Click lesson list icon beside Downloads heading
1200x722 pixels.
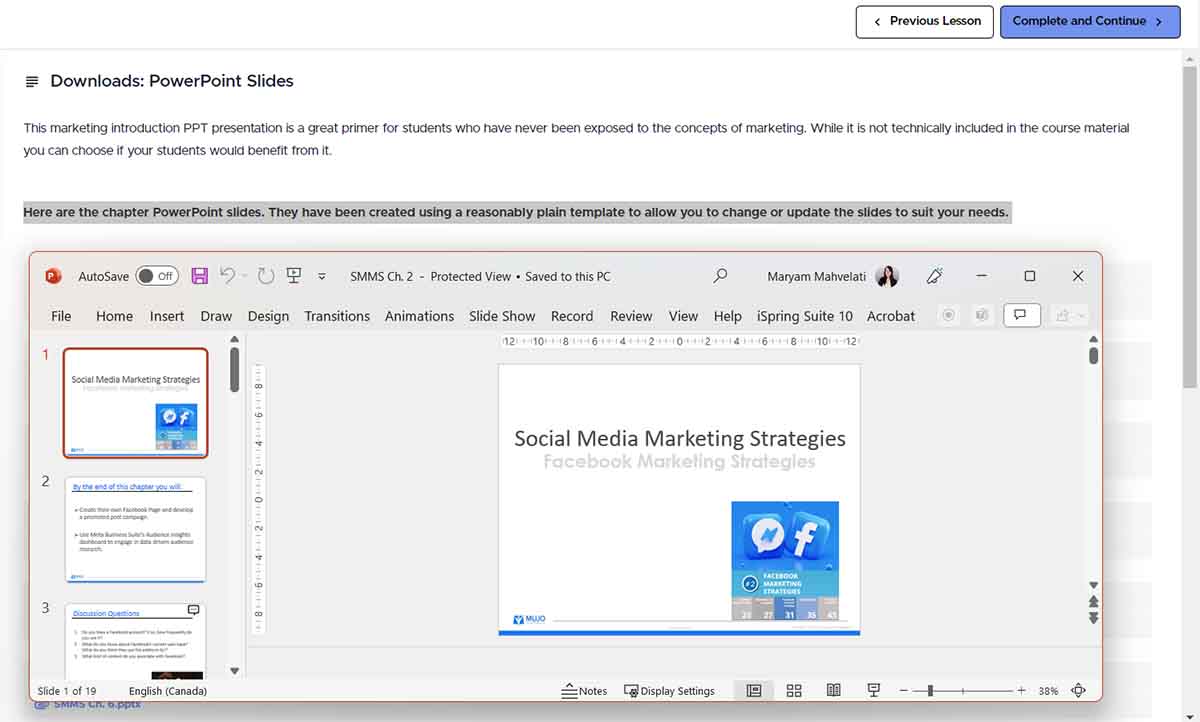click(33, 81)
